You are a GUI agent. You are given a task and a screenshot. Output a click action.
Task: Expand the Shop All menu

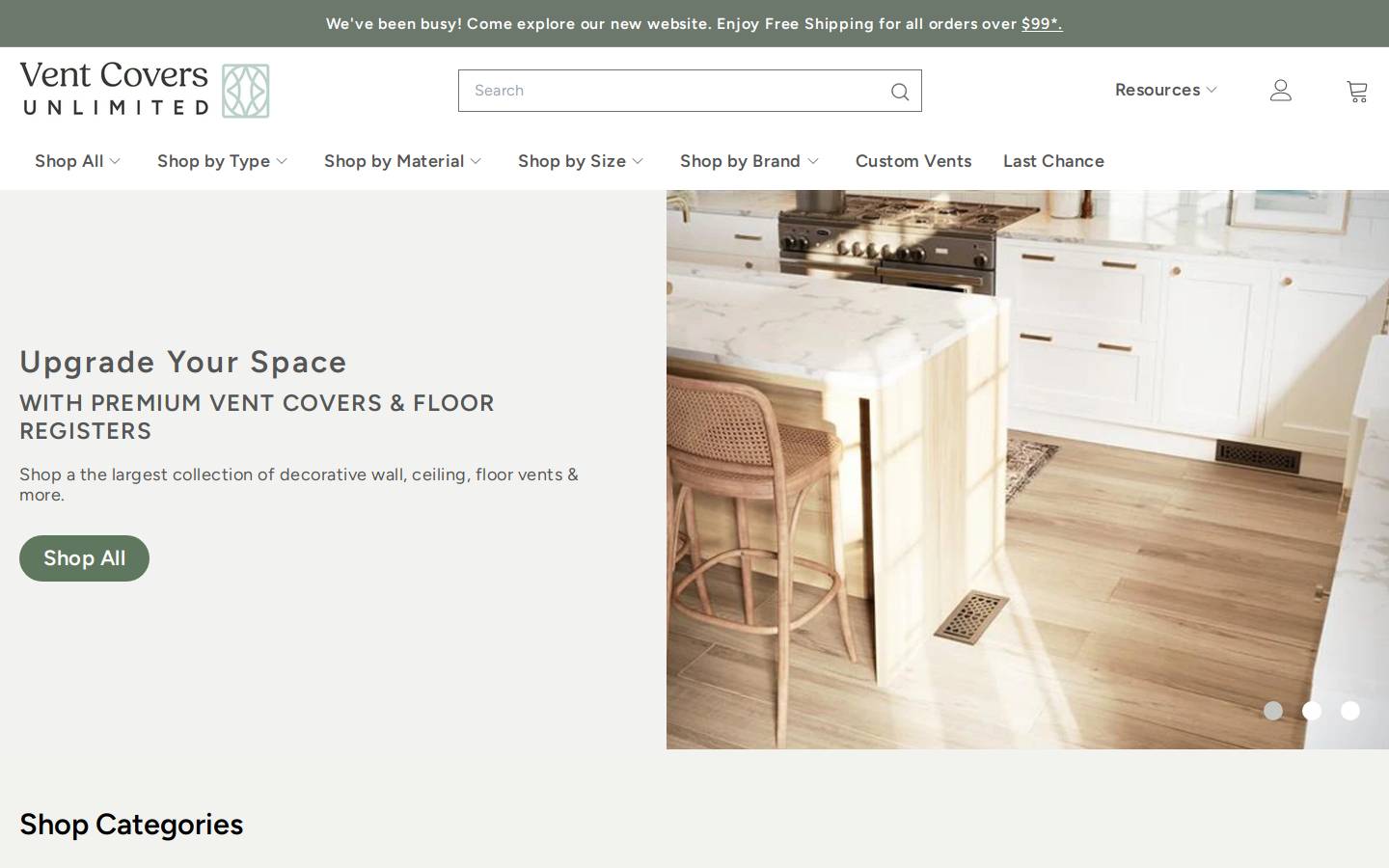77,161
